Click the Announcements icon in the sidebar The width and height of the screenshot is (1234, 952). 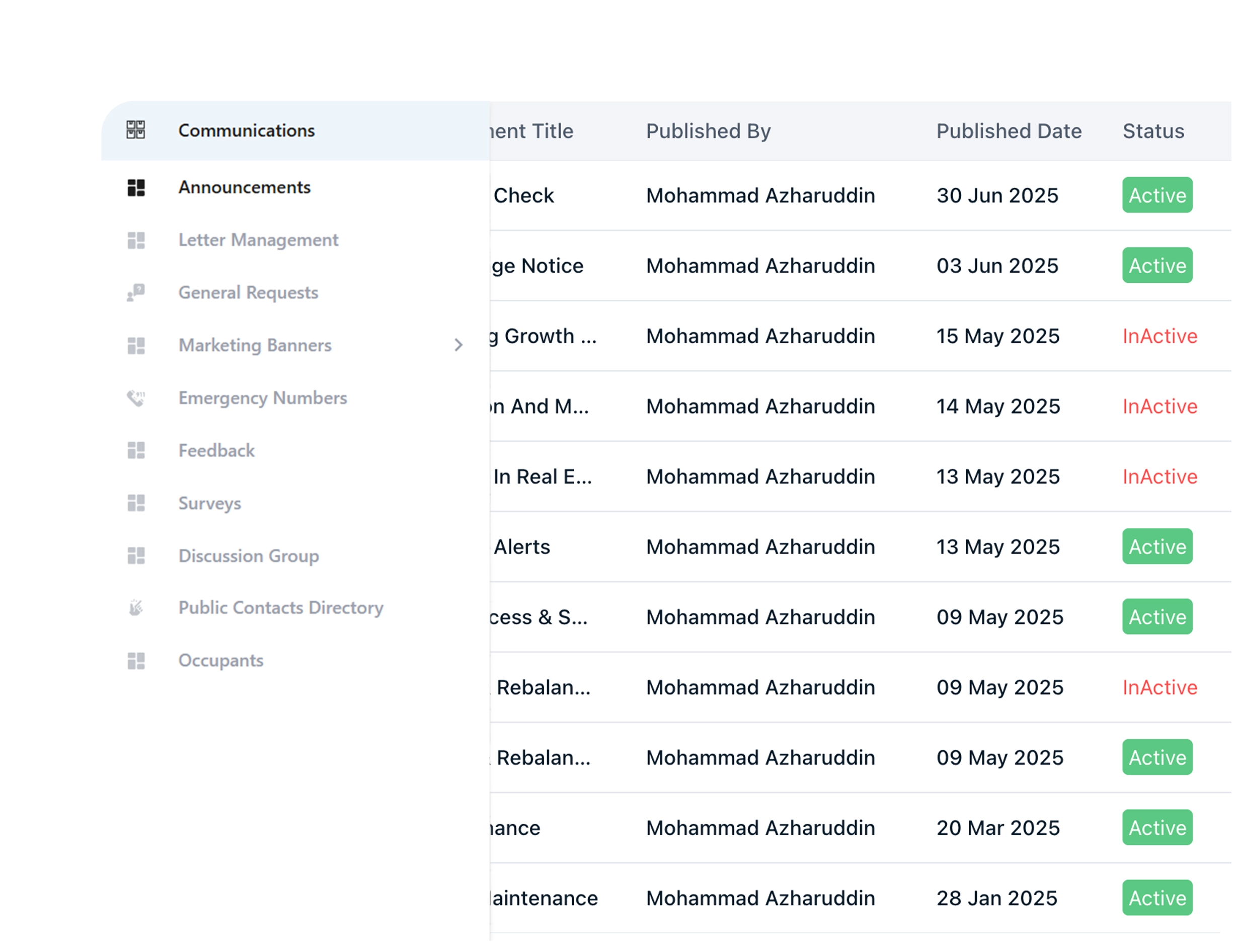135,187
